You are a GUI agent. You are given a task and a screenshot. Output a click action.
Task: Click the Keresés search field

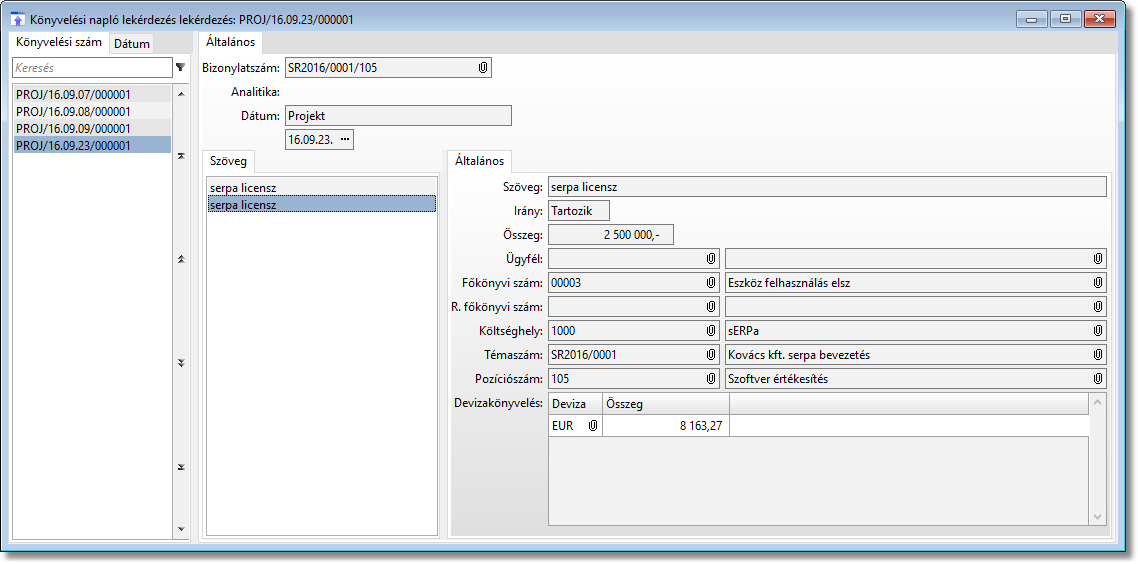pos(90,68)
